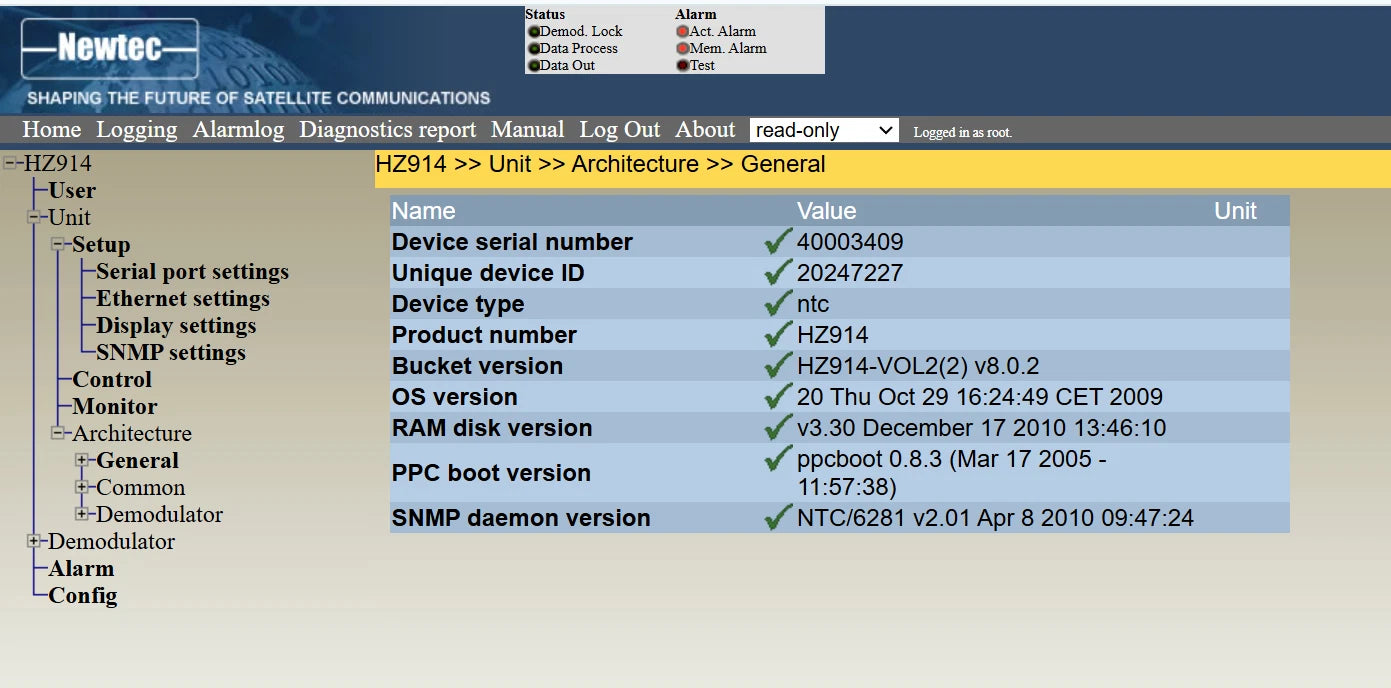
Task: Click green checkmark in OS version row
Action: [778, 396]
